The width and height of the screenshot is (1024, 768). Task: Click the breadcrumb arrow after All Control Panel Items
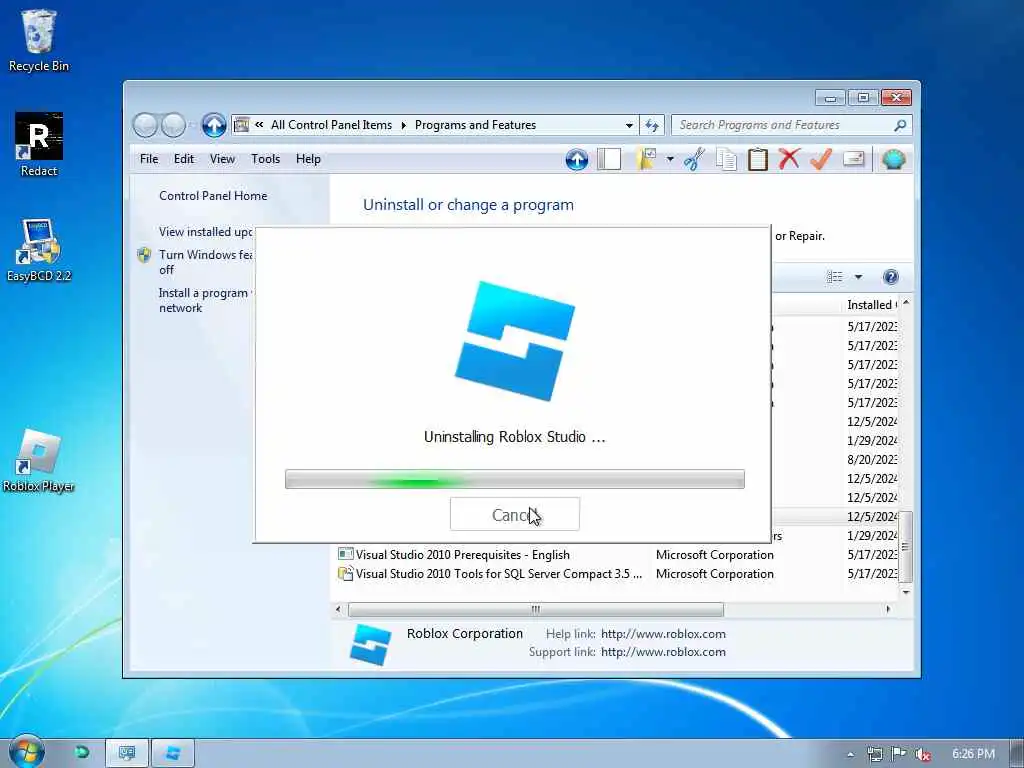(404, 125)
